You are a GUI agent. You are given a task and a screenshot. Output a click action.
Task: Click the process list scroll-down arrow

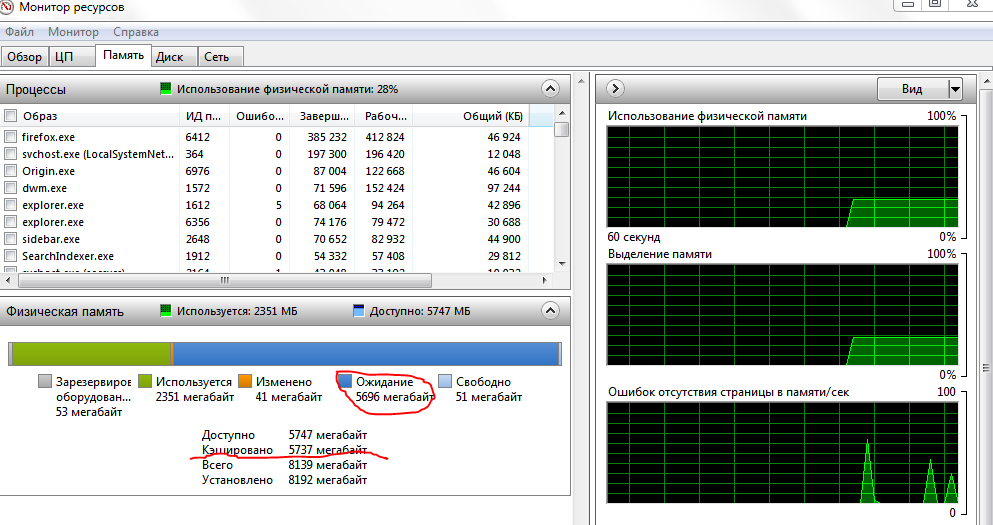coord(562,264)
